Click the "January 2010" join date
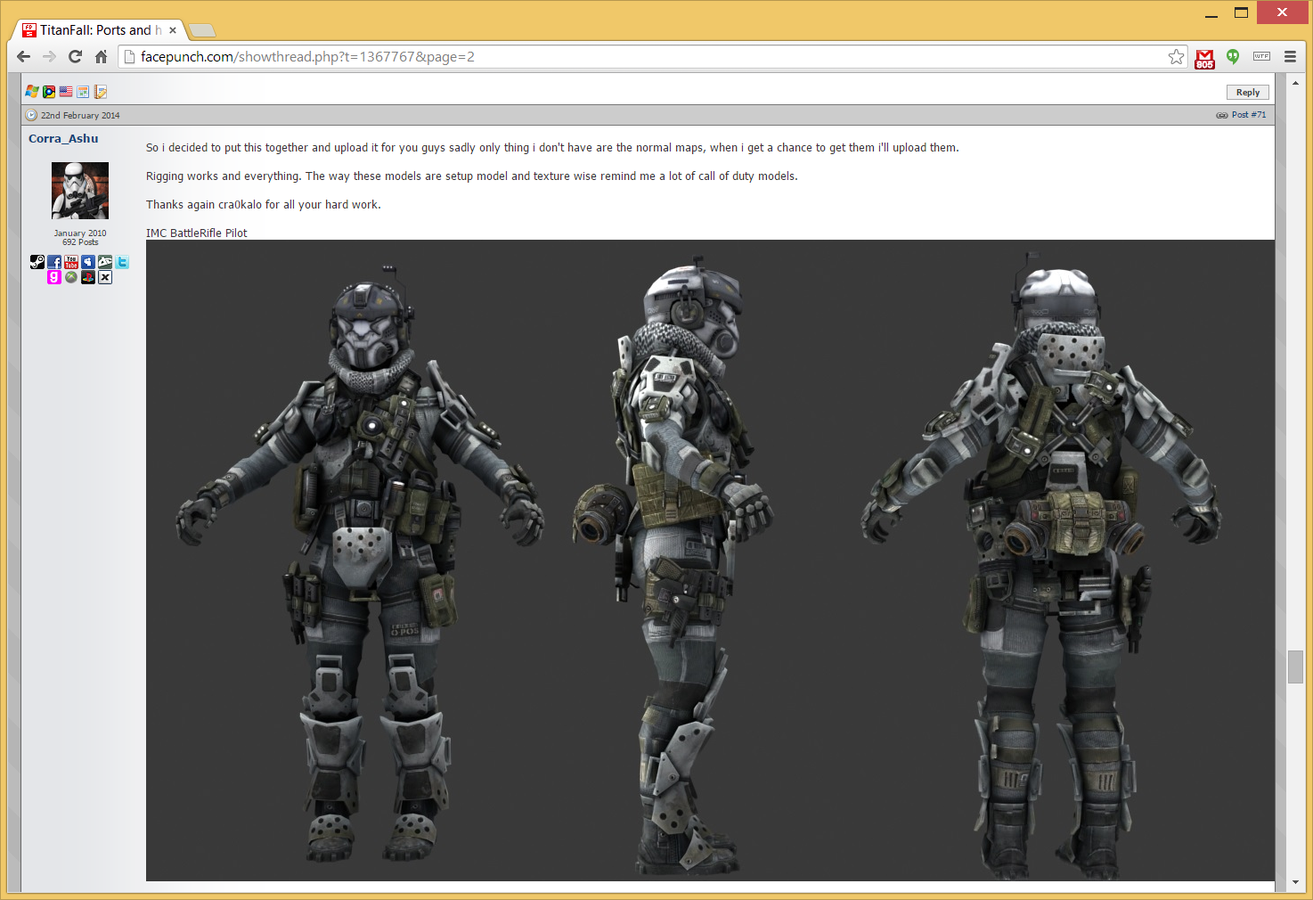 pos(80,233)
